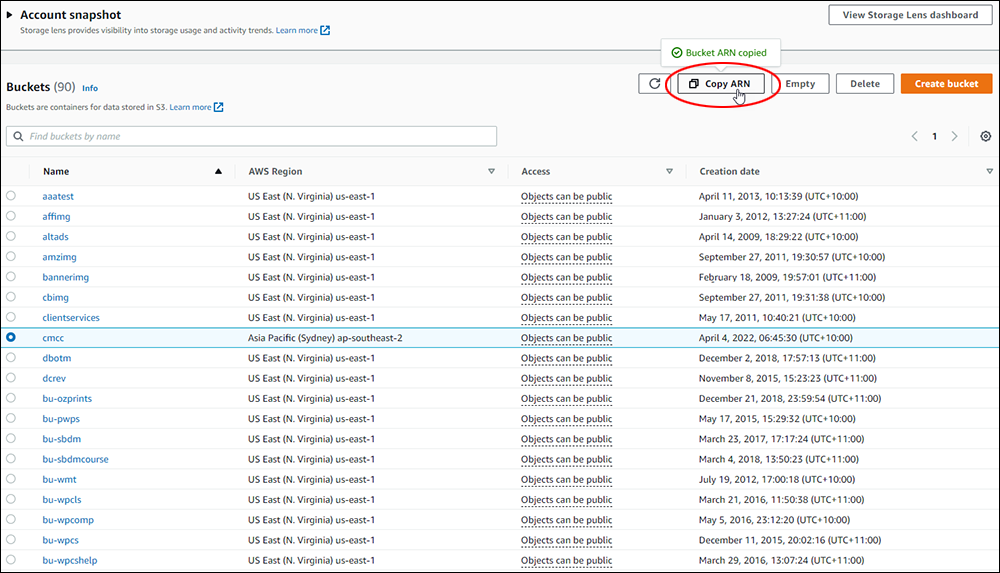The image size is (1000, 573).
Task: Open the bu-ozprints bucket
Action: pos(67,399)
